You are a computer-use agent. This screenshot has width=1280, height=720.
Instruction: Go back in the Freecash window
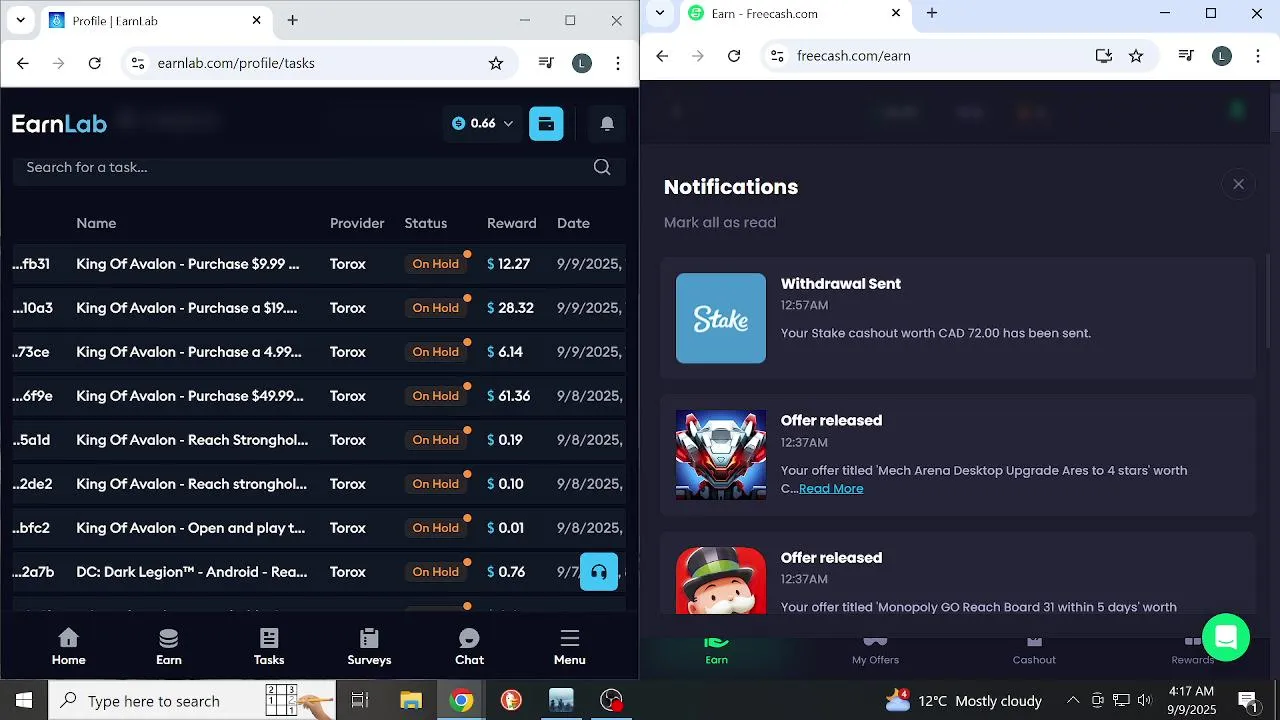coord(662,56)
